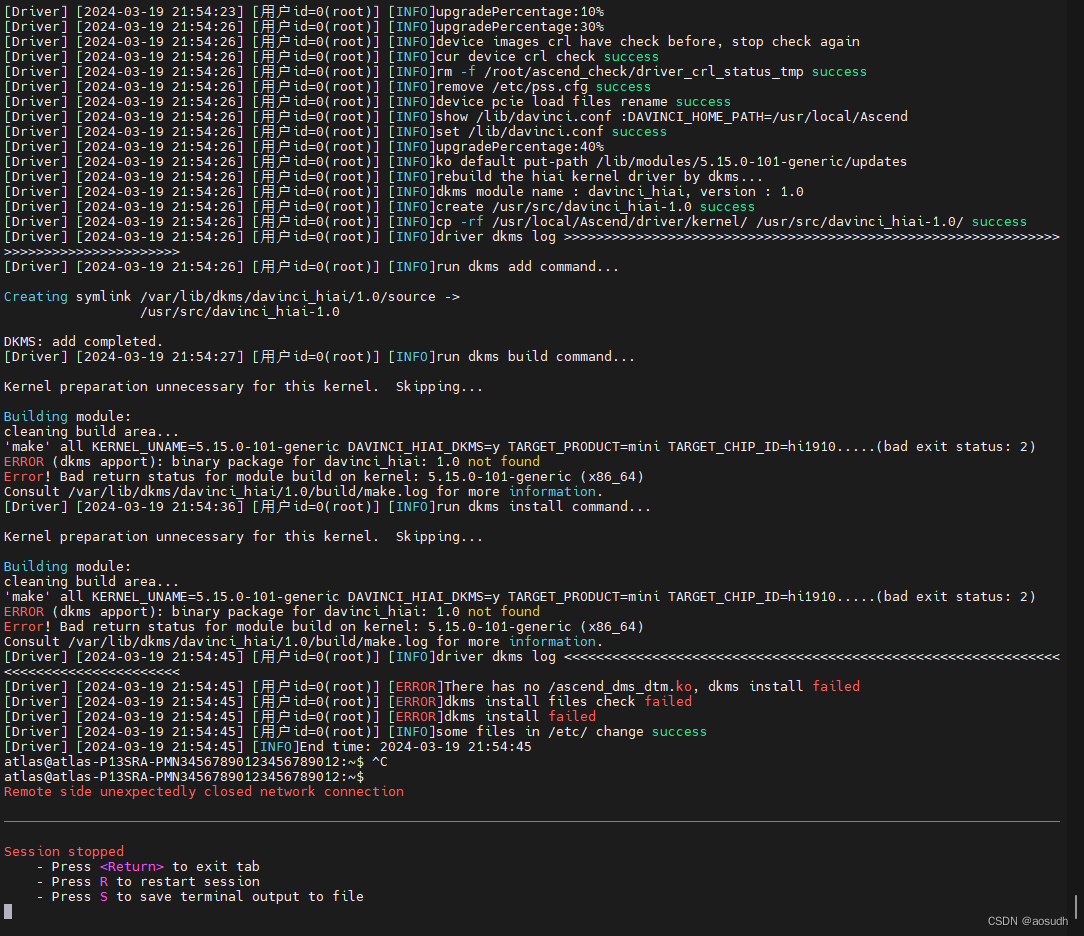
Task: Click "DKMS: add completed." text
Action: coord(84,341)
